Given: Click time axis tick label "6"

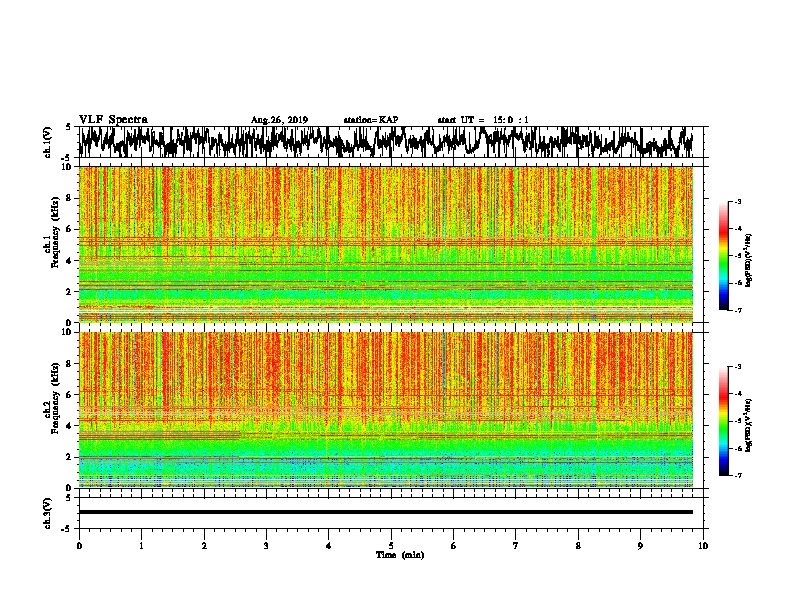Looking at the screenshot, I should pyautogui.click(x=453, y=546).
